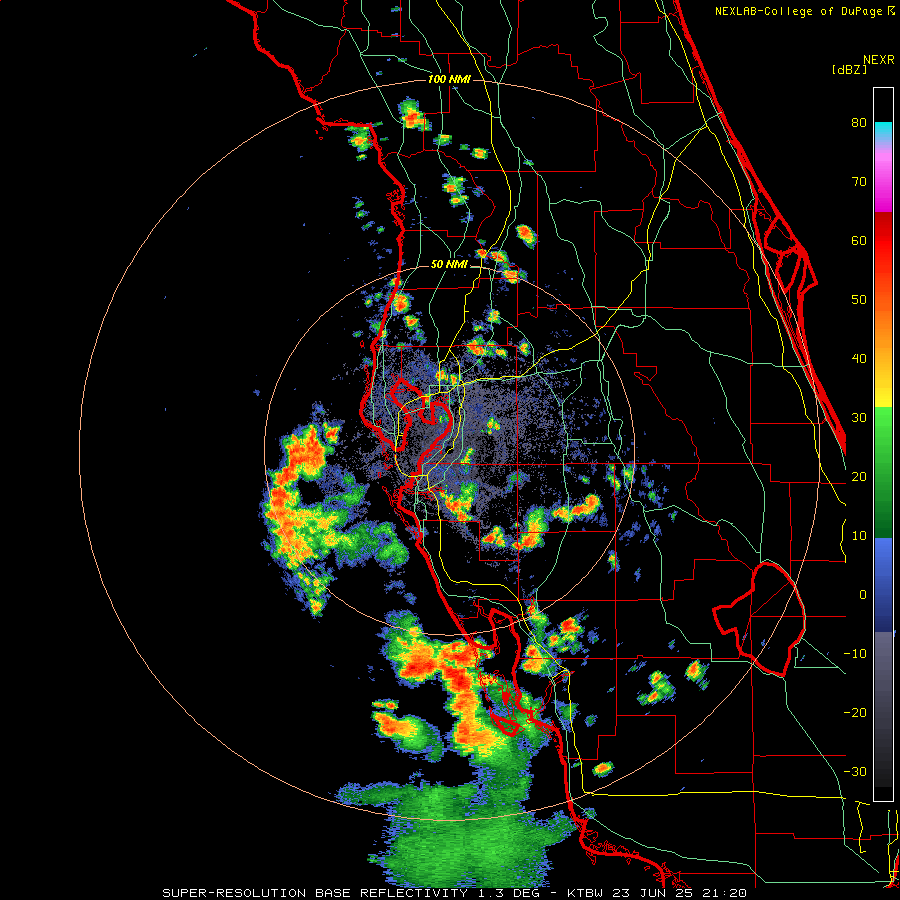The width and height of the screenshot is (900, 900).
Task: Click the 1.3 DEG elevation text
Action: tap(511, 893)
